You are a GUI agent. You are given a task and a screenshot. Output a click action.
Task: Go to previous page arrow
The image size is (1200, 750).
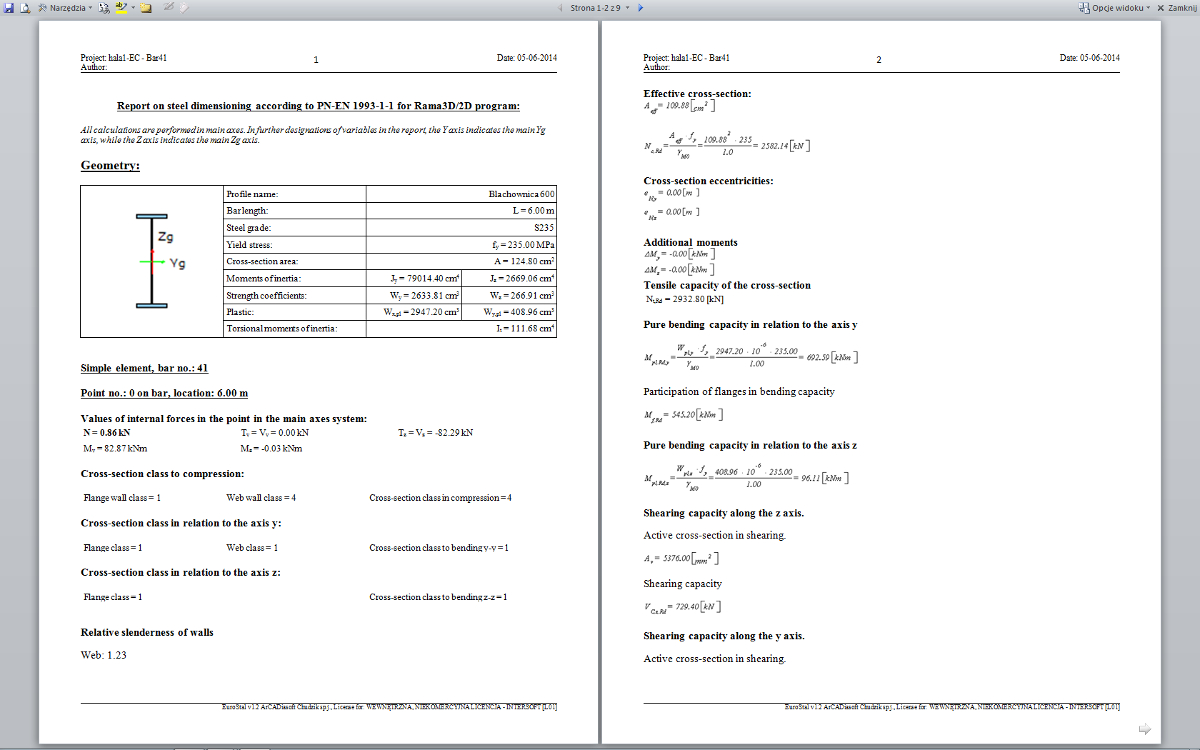pos(558,8)
